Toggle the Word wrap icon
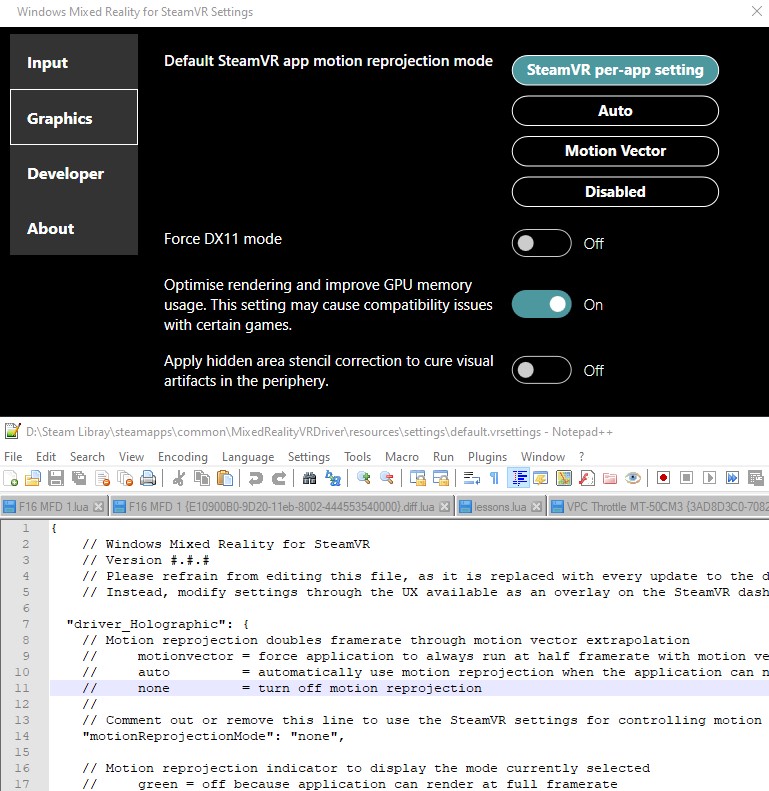Viewport: 769px width, 791px height. pos(472,478)
